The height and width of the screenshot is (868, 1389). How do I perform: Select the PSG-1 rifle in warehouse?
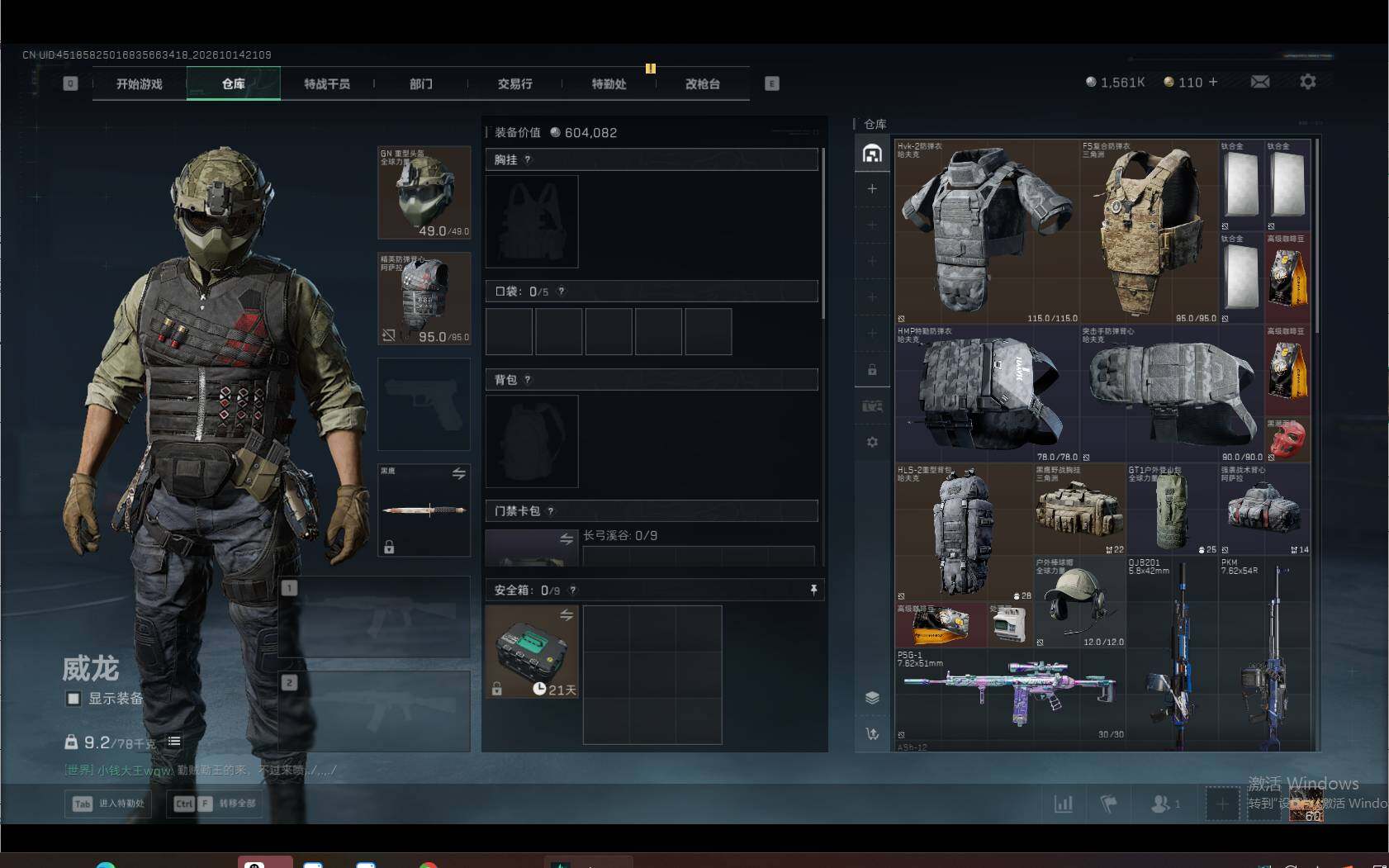pos(1010,694)
